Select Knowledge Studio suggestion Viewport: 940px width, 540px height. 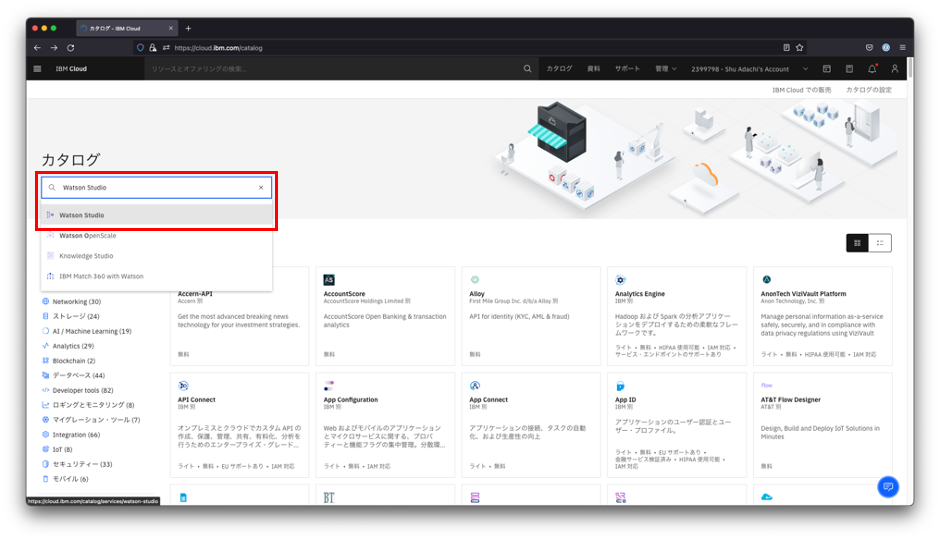pyautogui.click(x=156, y=256)
